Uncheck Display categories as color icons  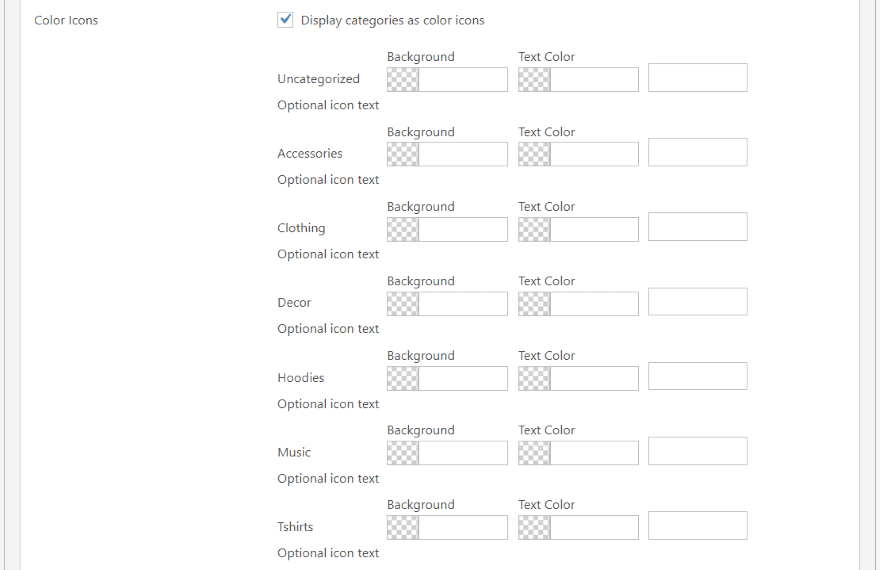coord(286,20)
